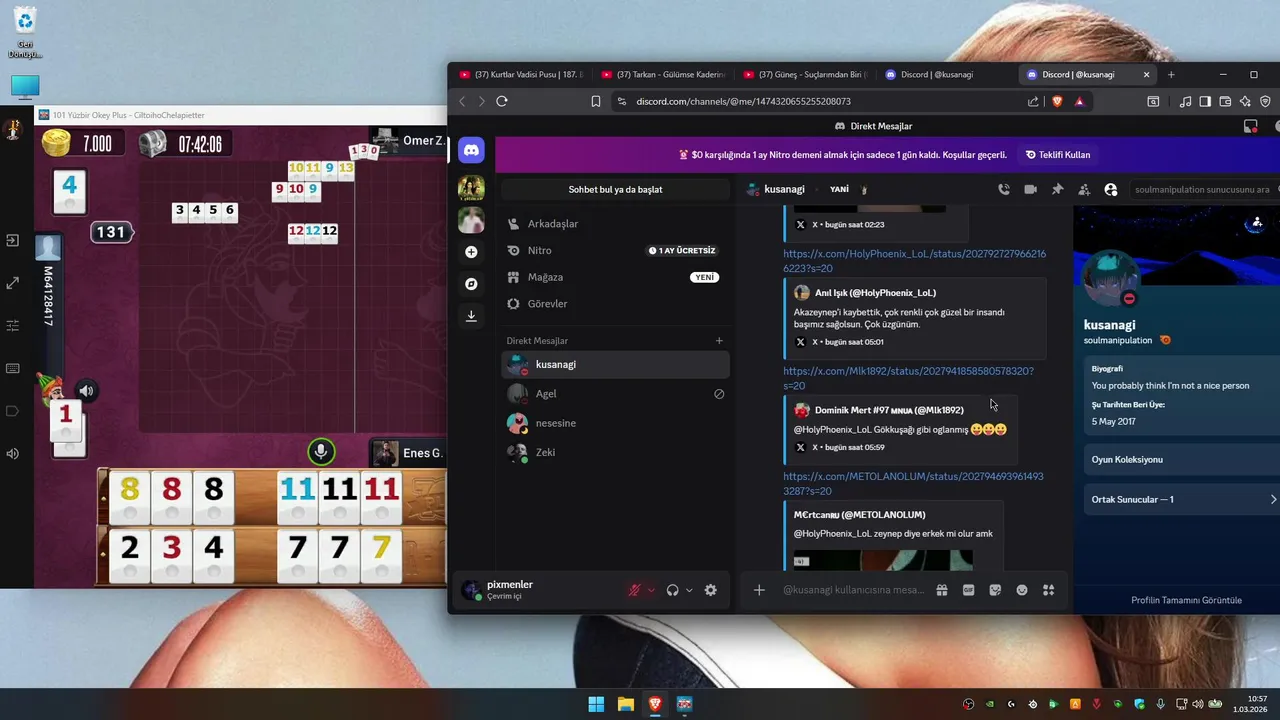Click Profilin Tamamını Görüntüle

[1186, 600]
